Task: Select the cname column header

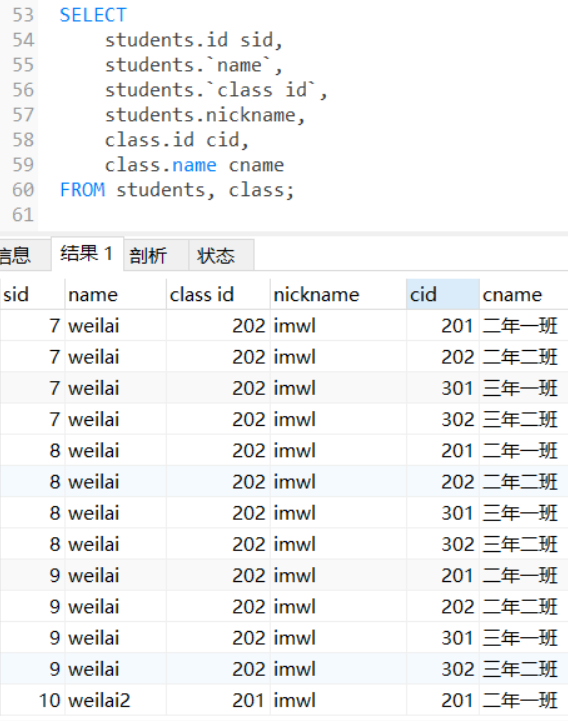Action: coord(523,294)
